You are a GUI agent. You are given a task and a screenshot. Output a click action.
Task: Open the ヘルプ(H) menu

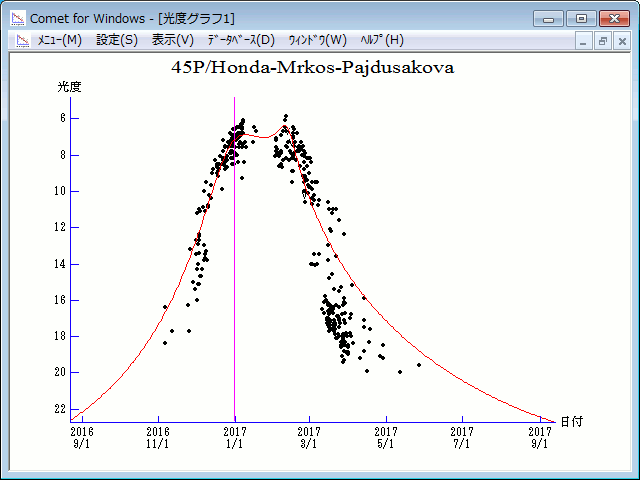[x=382, y=40]
